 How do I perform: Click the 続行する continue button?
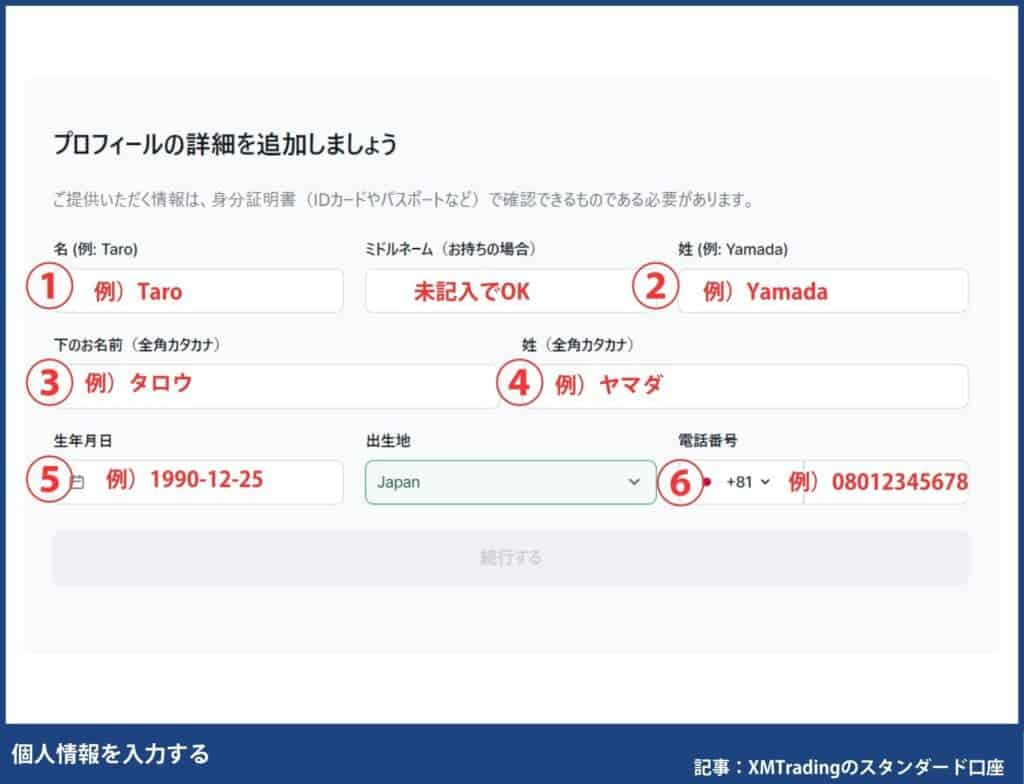511,558
